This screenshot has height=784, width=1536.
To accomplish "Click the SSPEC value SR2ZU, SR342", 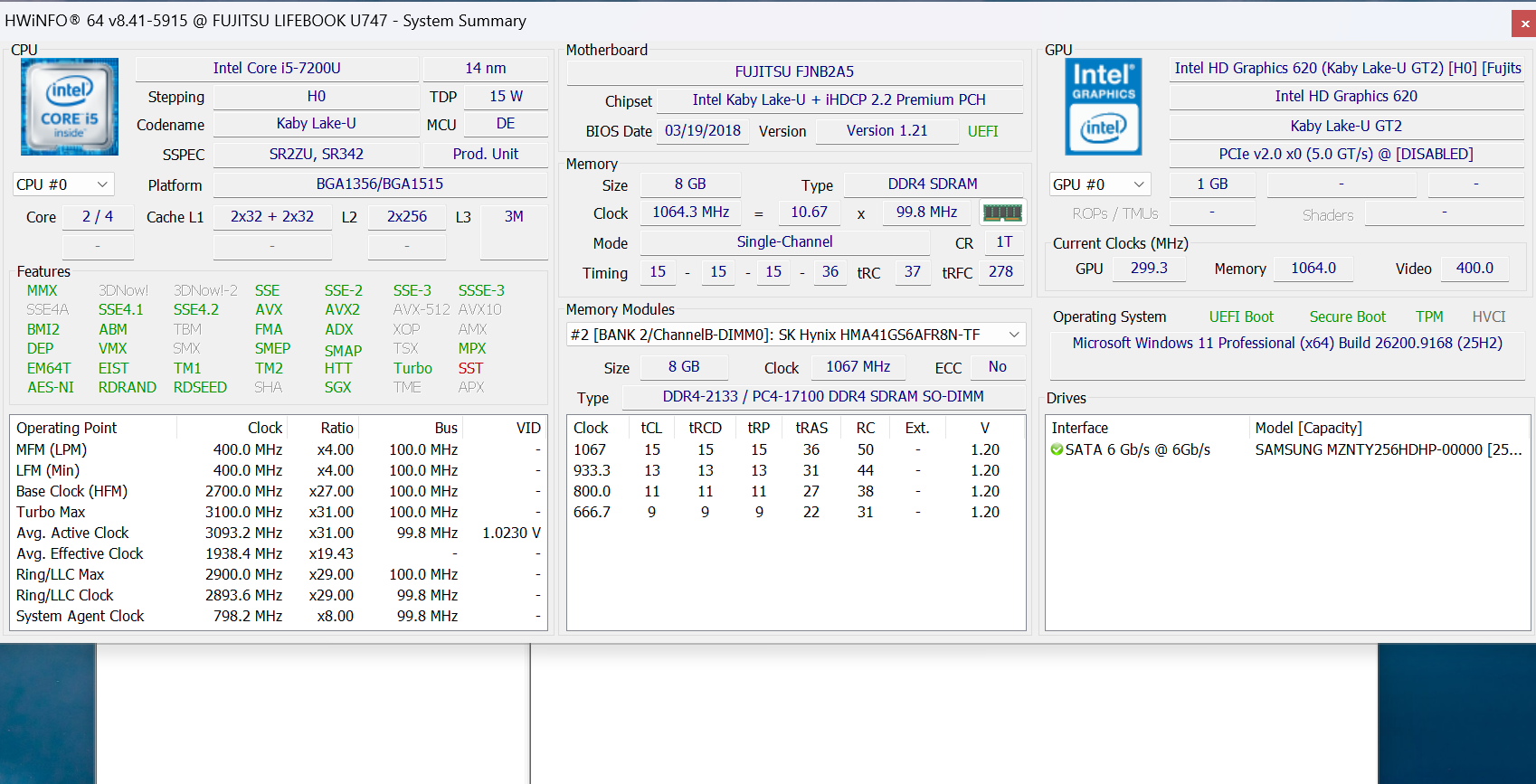I will [317, 154].
